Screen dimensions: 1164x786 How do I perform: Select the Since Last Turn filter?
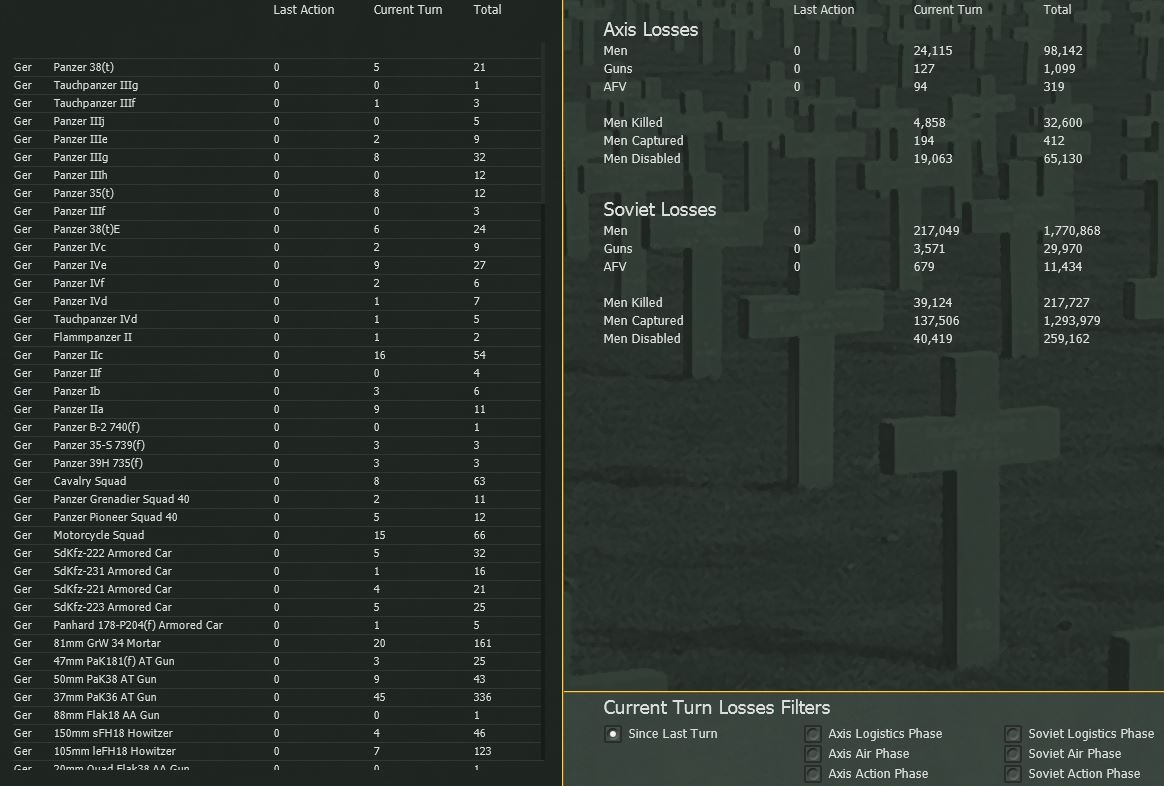612,734
